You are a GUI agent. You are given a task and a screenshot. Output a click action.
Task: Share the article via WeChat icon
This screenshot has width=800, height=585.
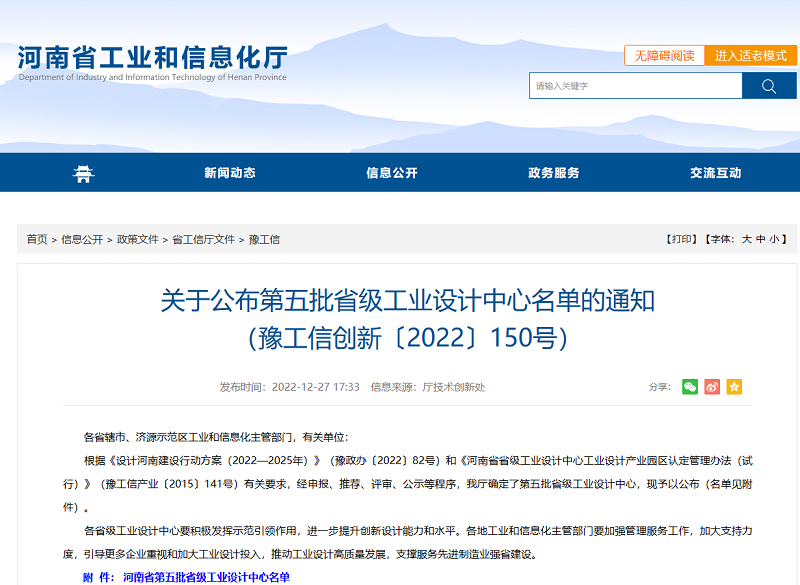(689, 387)
